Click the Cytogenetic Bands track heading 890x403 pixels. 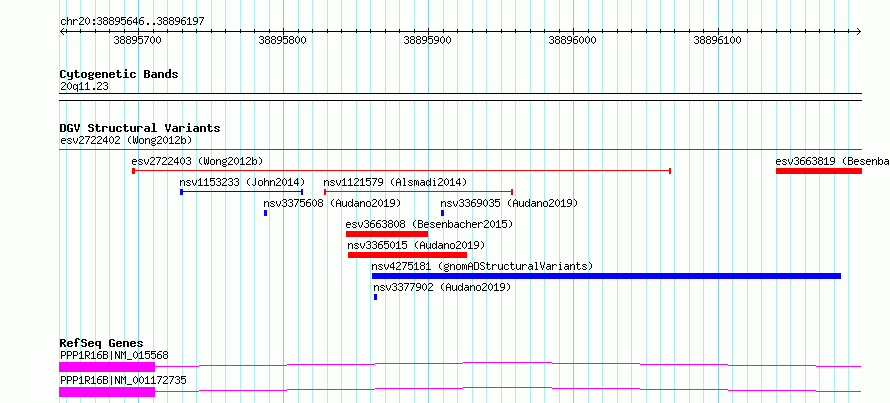119,74
